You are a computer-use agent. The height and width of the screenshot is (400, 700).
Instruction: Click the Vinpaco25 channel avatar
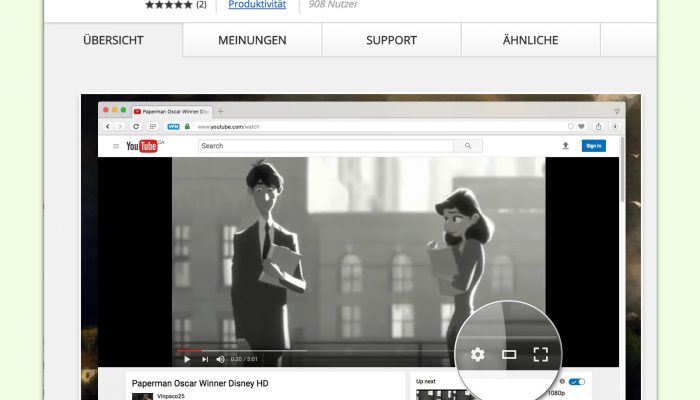click(142, 396)
